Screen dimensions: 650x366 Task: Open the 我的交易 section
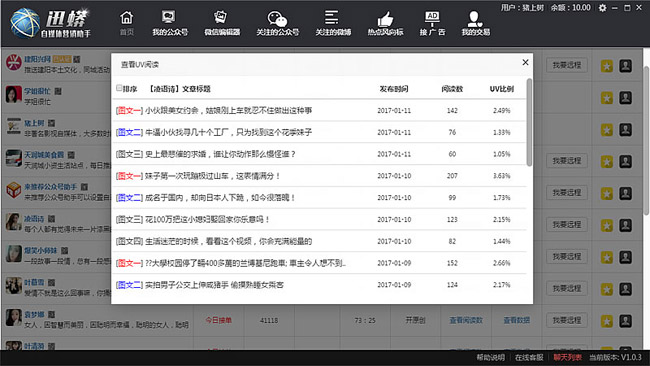pyautogui.click(x=475, y=23)
